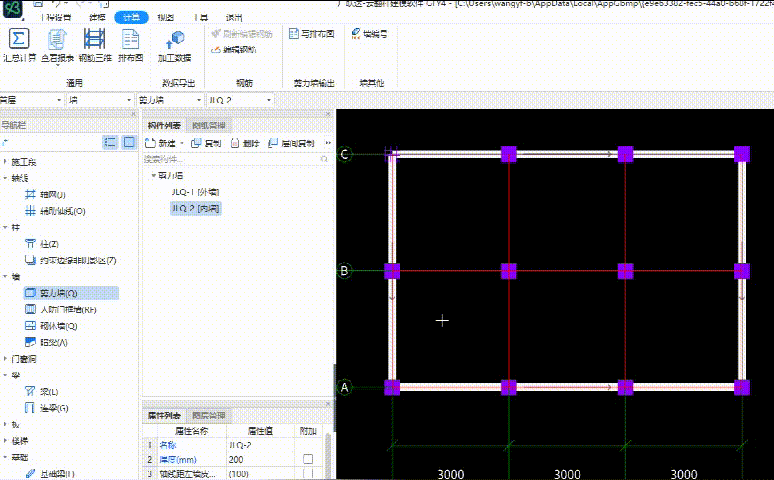Expand the 楼梯 tree node
The image size is (774, 480).
click(x=5, y=440)
